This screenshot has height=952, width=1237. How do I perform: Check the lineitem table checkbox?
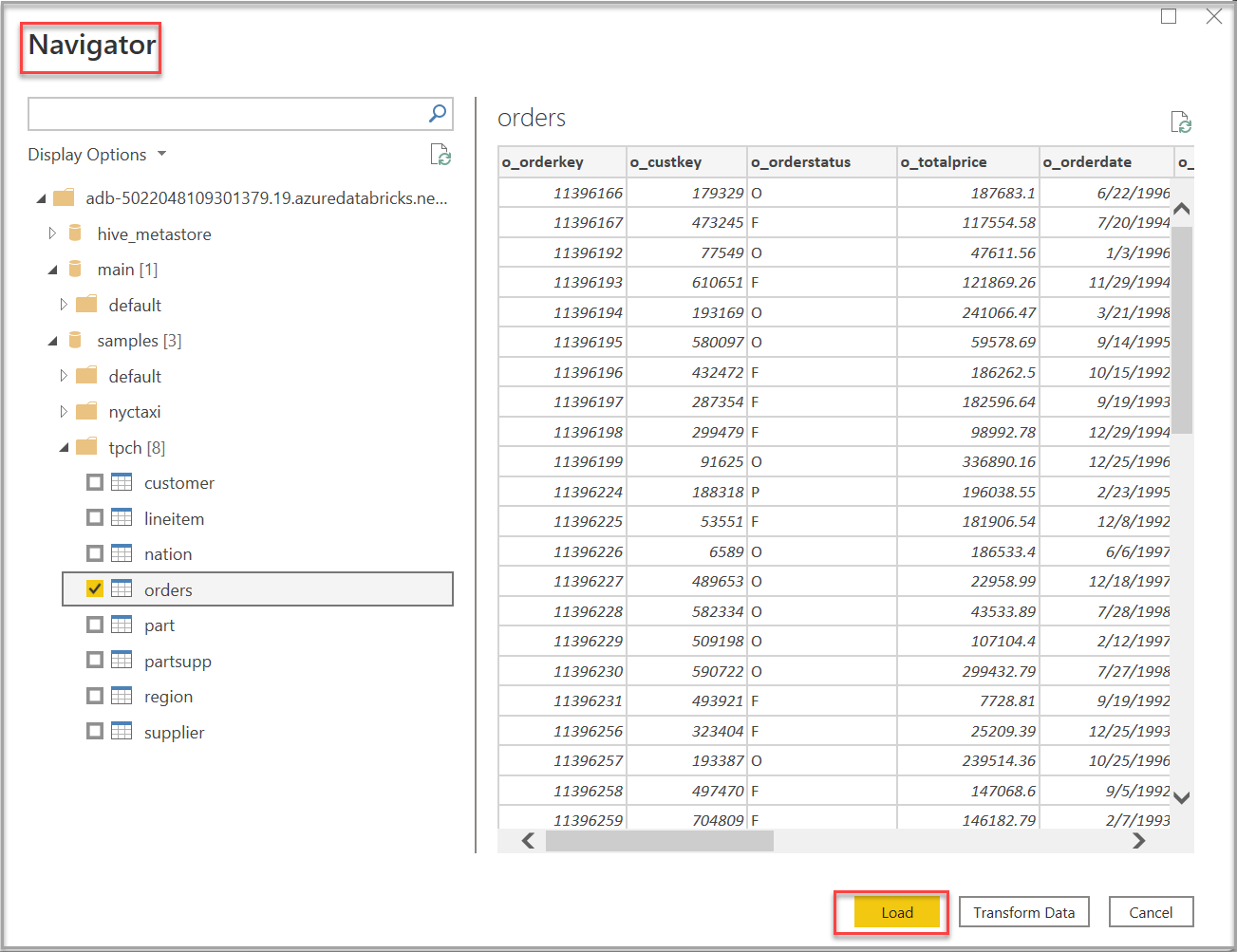tap(95, 518)
